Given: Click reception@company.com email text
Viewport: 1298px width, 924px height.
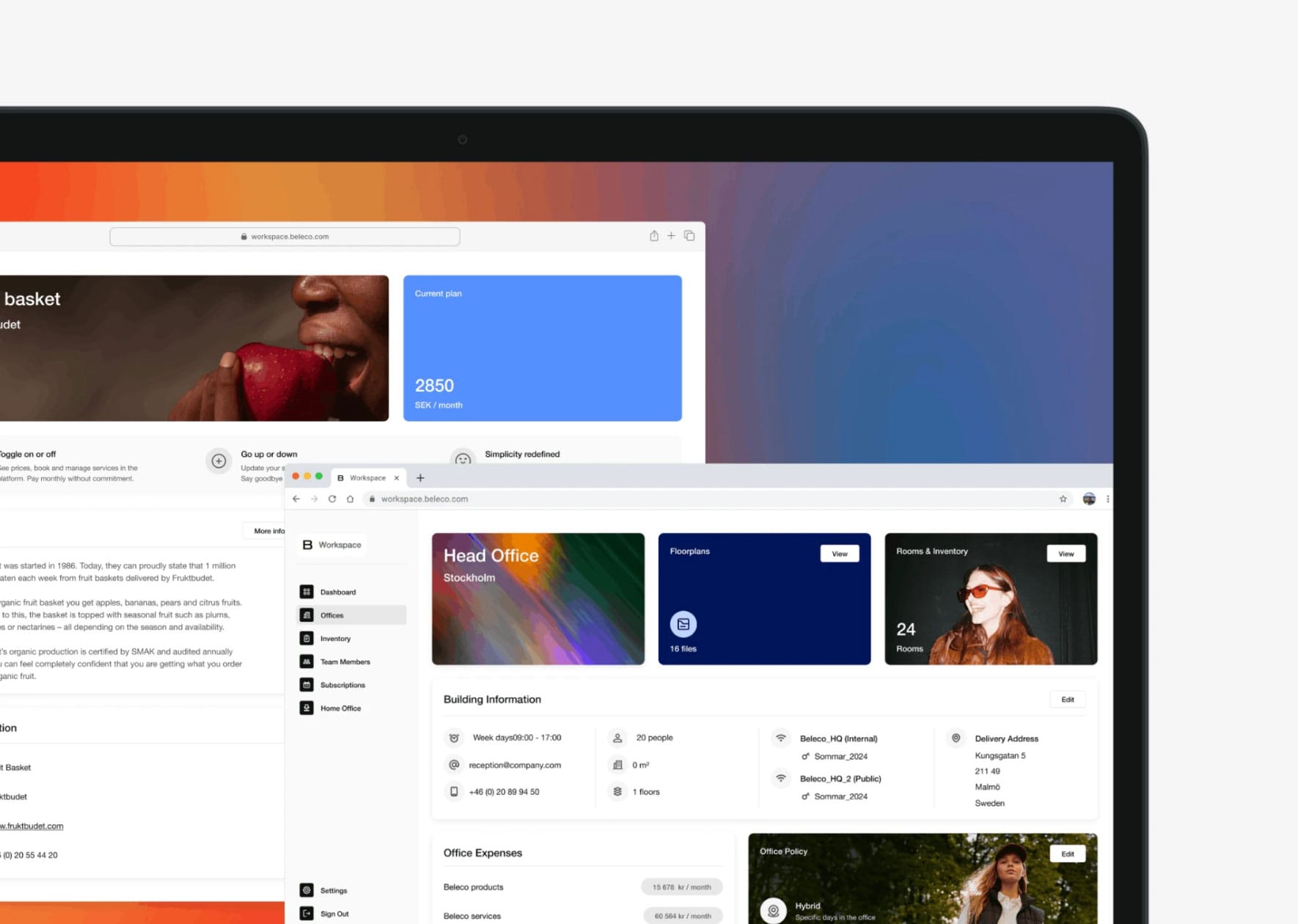Looking at the screenshot, I should pyautogui.click(x=515, y=765).
